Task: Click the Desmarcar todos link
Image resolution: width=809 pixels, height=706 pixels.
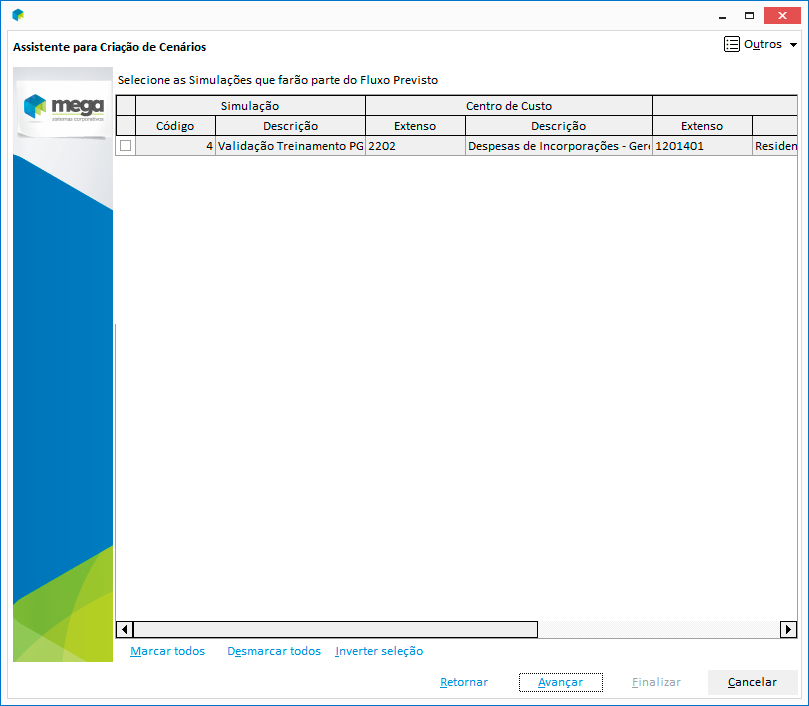Action: coord(274,652)
